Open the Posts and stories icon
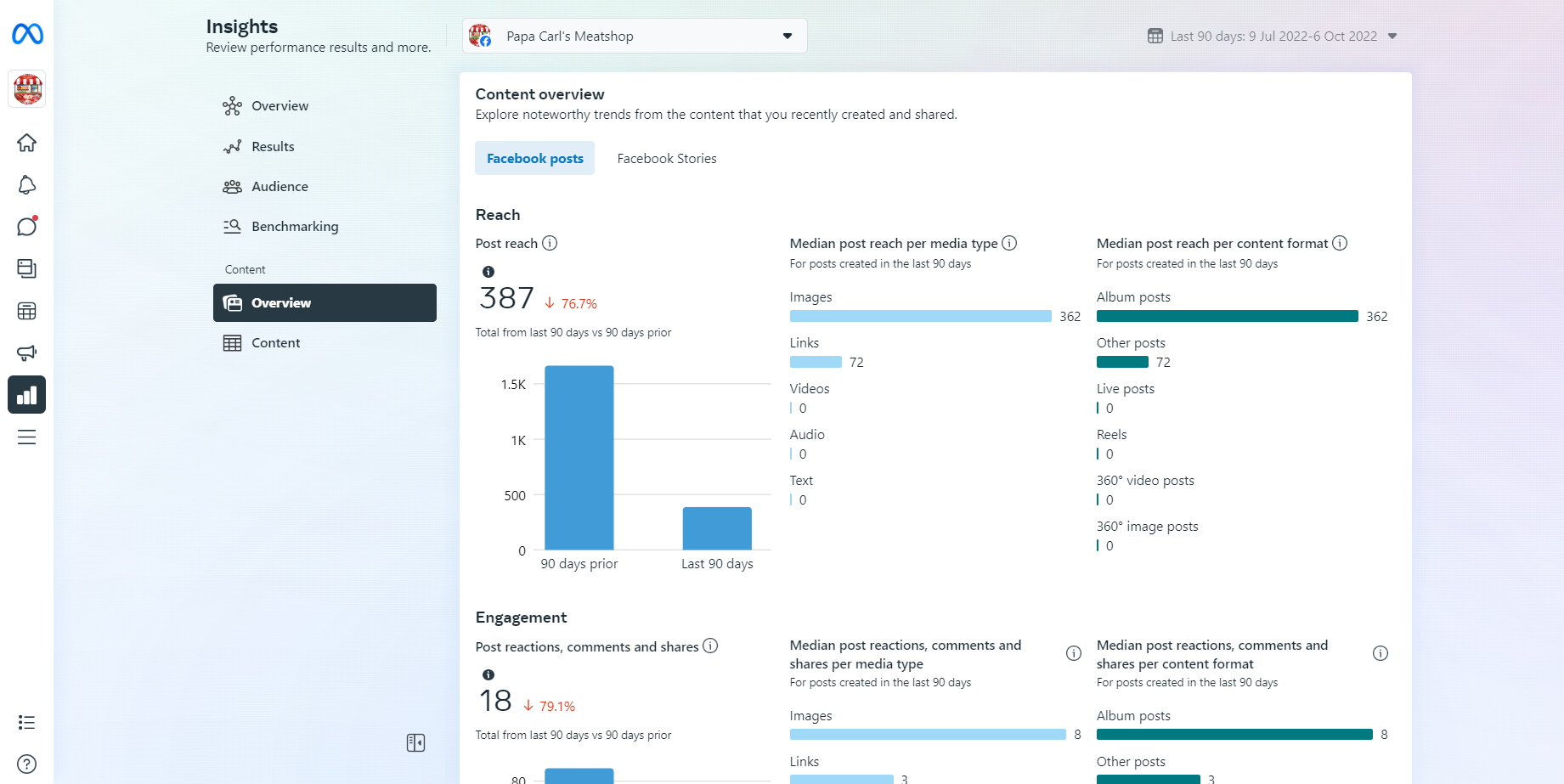The width and height of the screenshot is (1564, 784). click(x=27, y=268)
